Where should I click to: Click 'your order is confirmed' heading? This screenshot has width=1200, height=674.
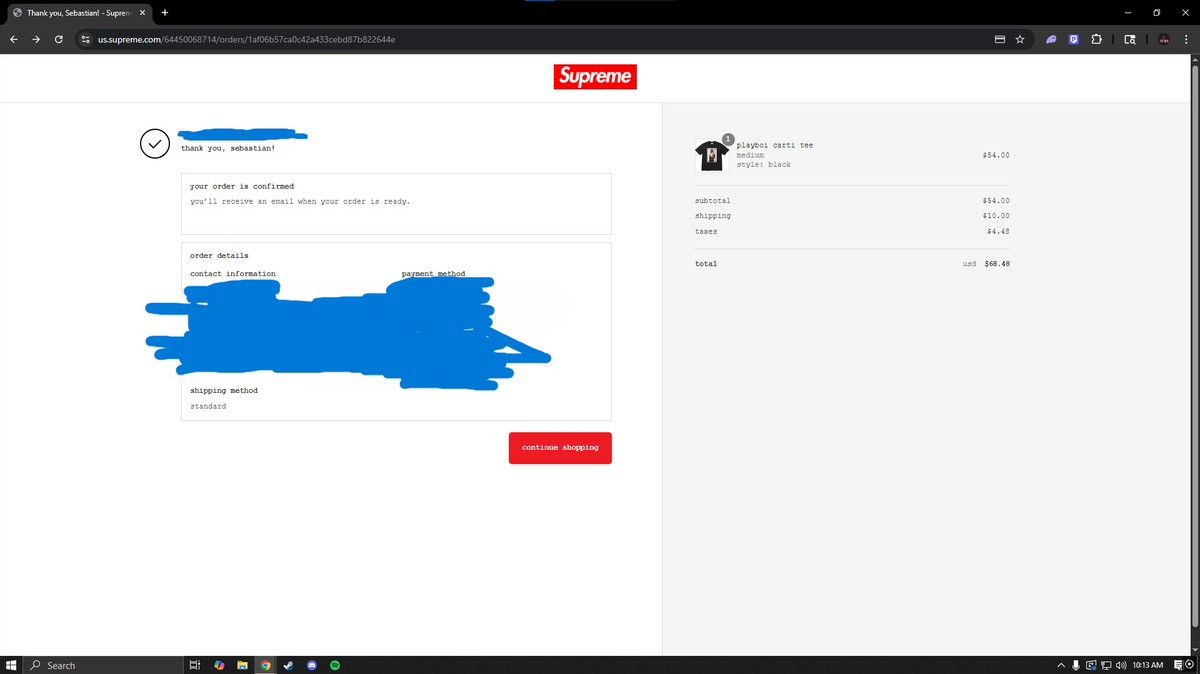pos(242,186)
